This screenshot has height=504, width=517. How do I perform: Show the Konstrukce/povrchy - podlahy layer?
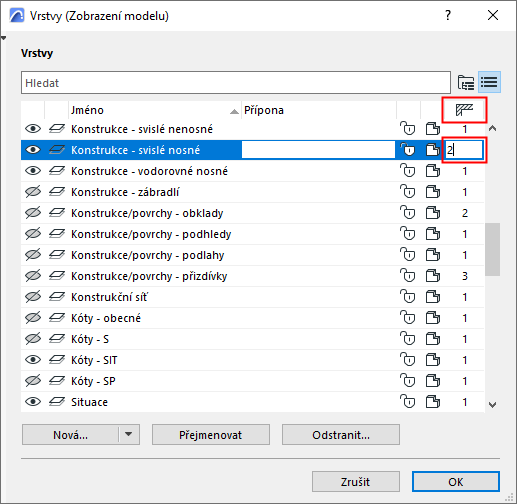[x=33, y=255]
